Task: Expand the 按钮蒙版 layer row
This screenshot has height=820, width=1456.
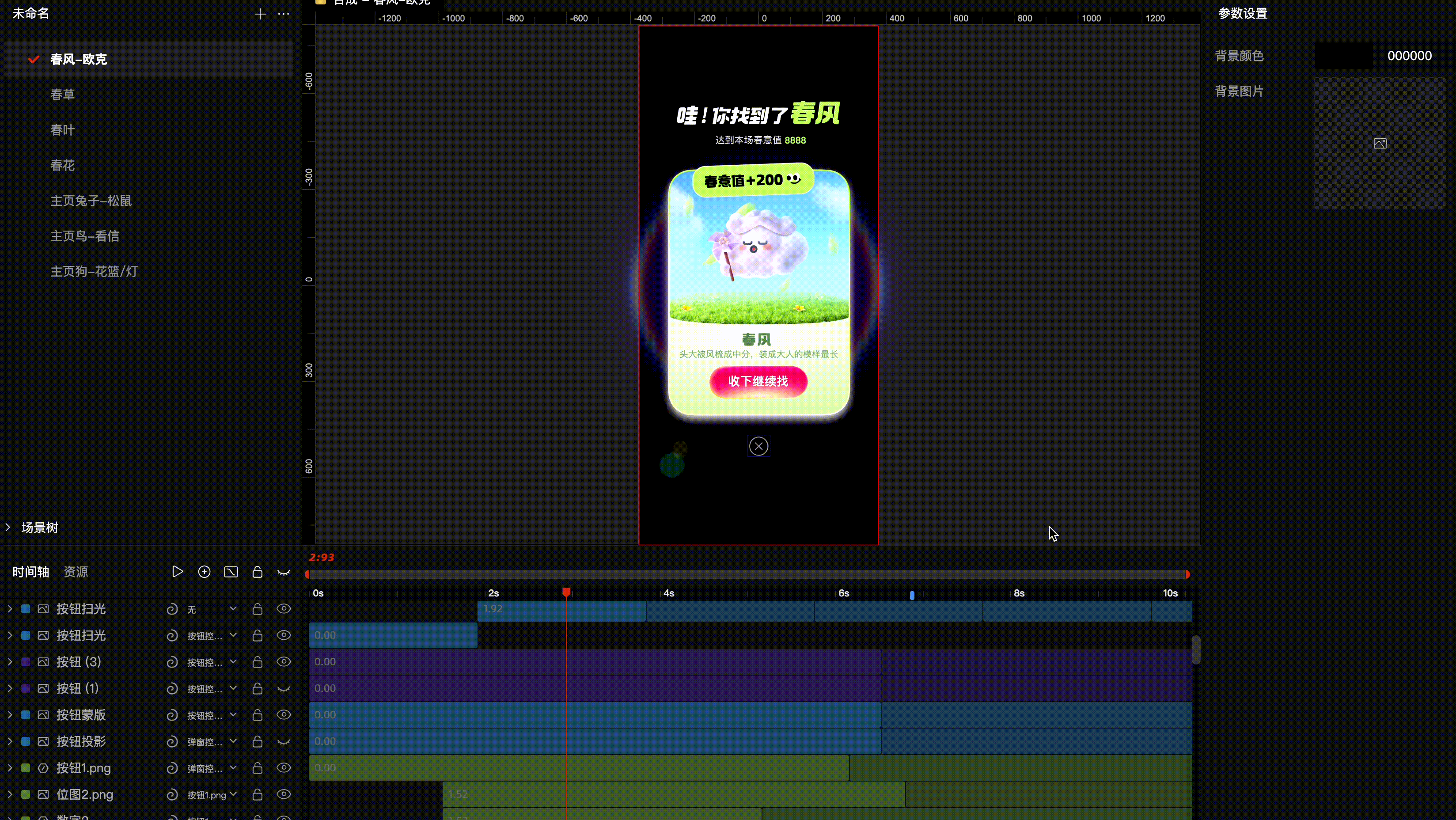Action: (10, 715)
